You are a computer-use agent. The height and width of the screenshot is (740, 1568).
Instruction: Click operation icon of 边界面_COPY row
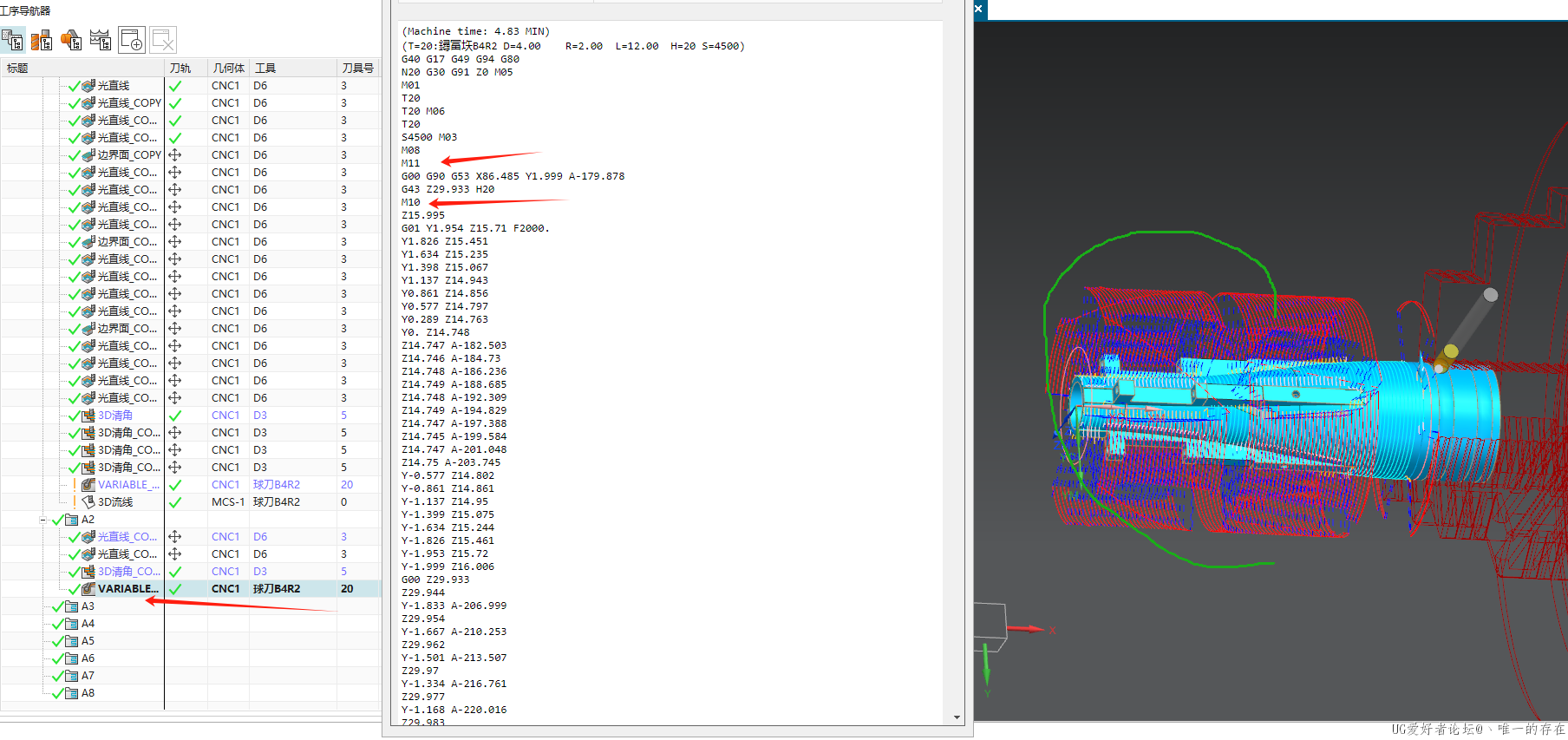pos(88,155)
